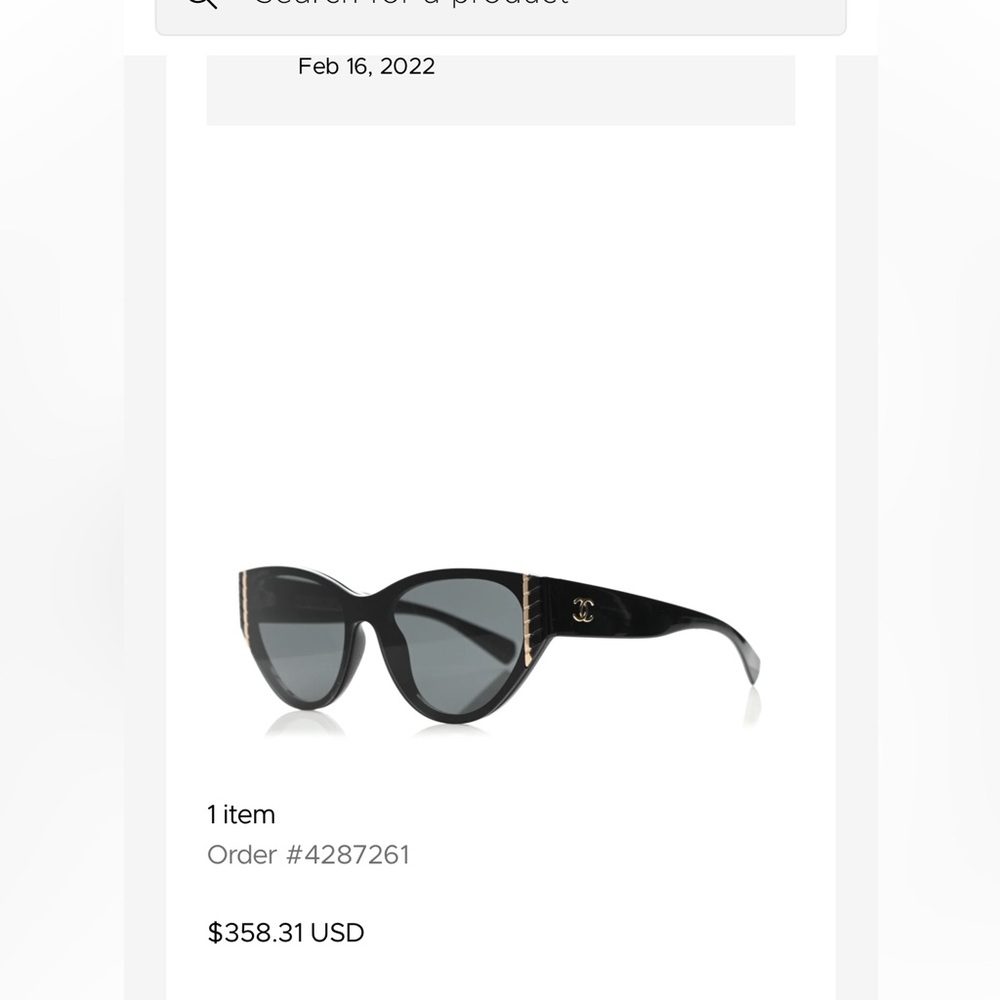Click the '1 item' label
Viewport: 1000px width, 1000px height.
coord(240,814)
